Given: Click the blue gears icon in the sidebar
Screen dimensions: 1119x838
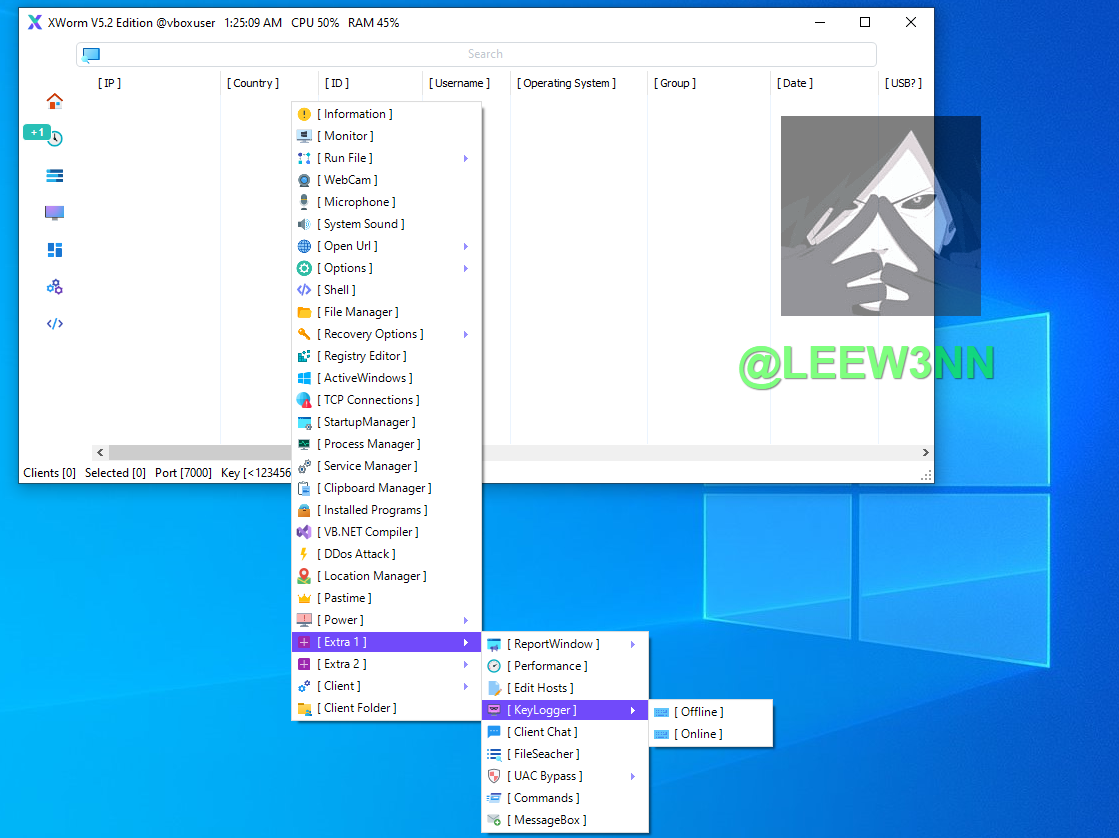Looking at the screenshot, I should 55,287.
